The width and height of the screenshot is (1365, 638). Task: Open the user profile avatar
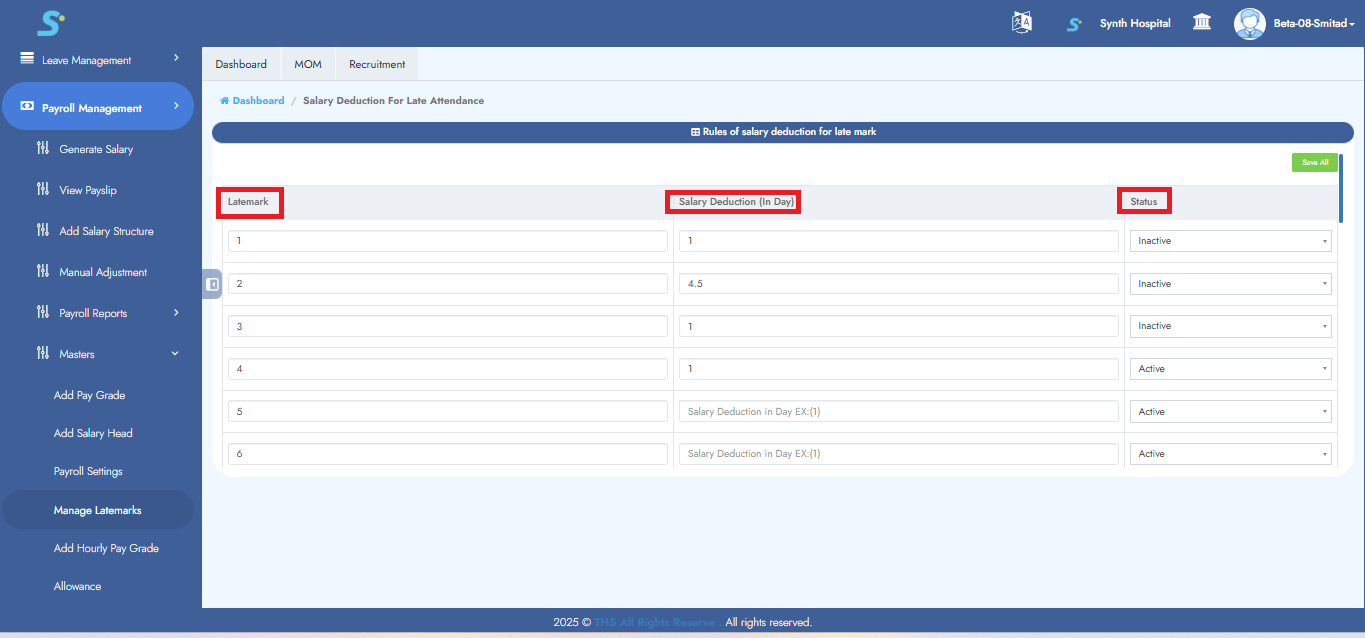(x=1249, y=23)
